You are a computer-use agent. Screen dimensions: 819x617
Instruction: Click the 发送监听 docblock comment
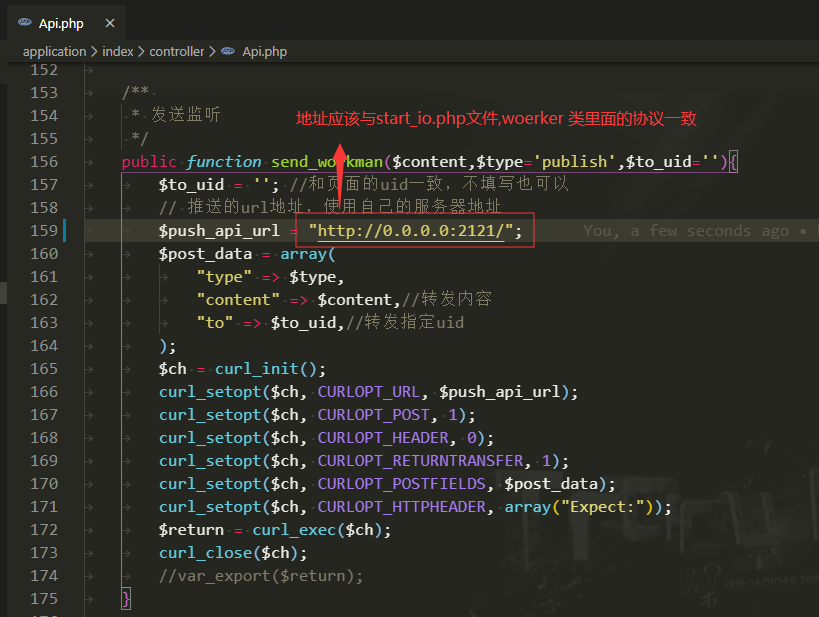pyautogui.click(x=185, y=114)
